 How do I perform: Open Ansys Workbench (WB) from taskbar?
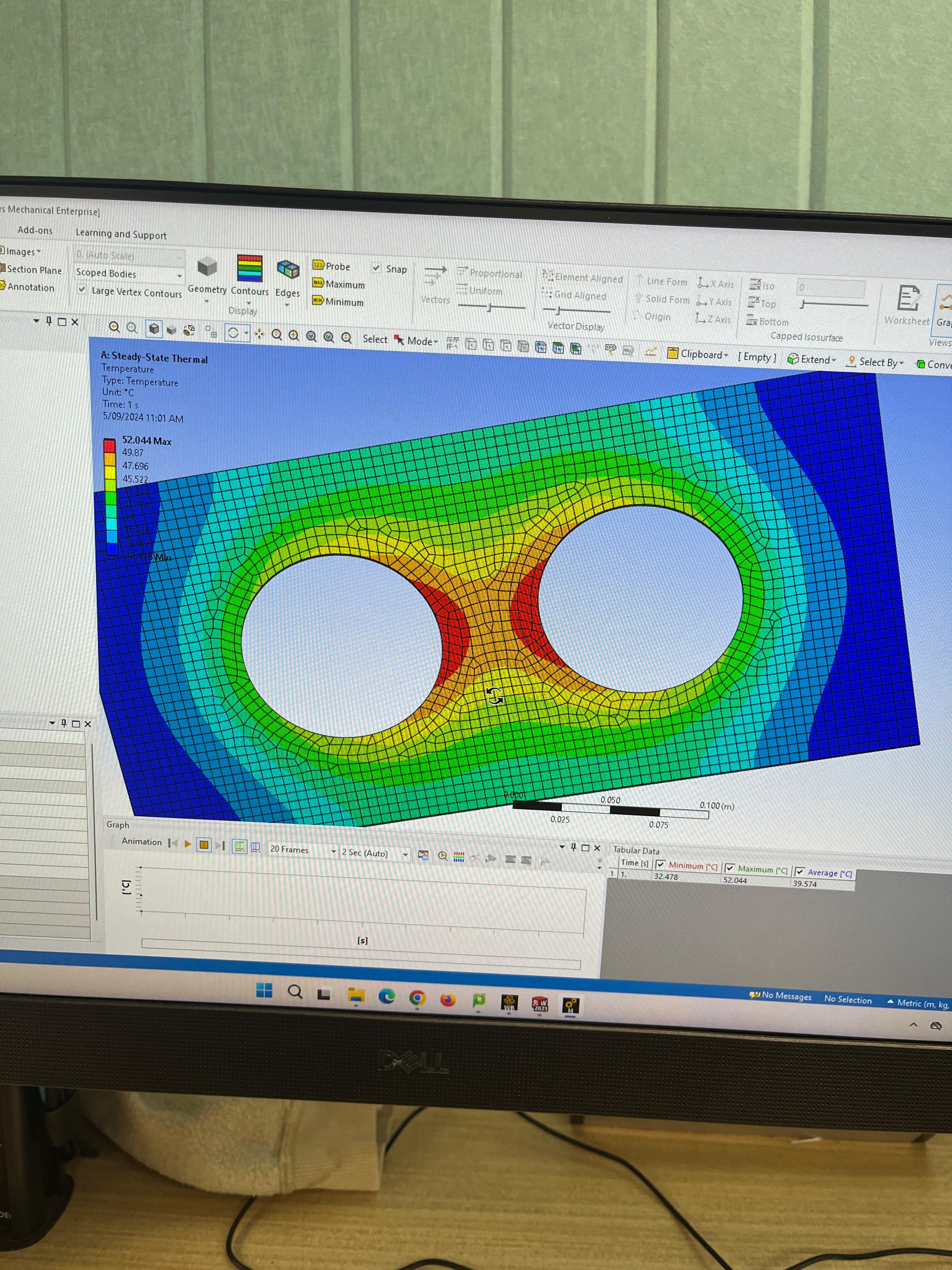point(509,1003)
